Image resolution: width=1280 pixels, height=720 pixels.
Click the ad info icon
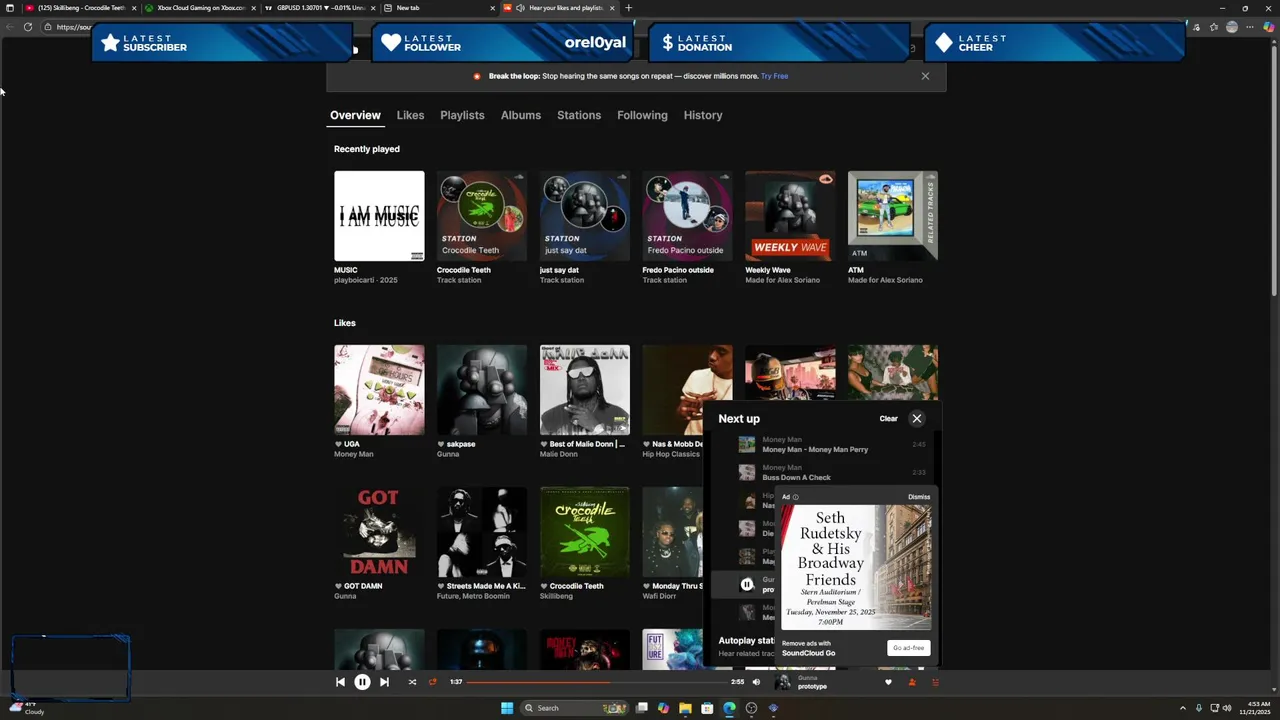[796, 497]
